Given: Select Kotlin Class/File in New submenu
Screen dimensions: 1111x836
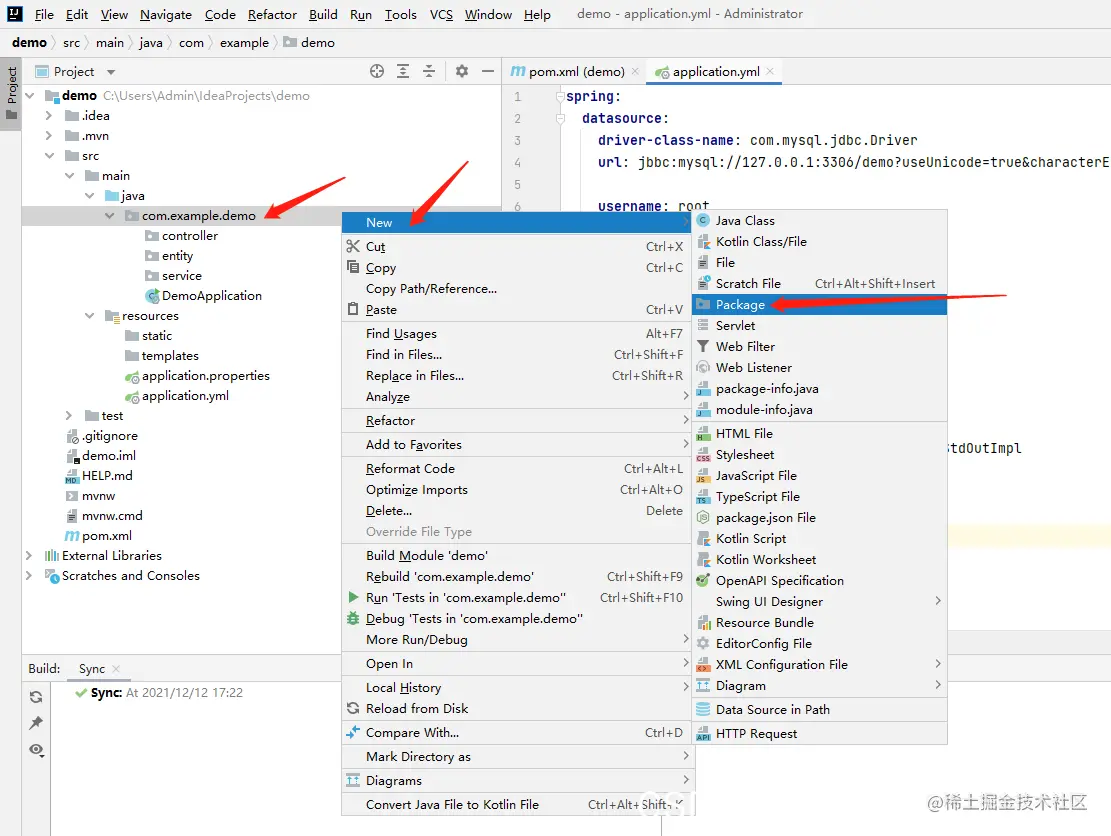Looking at the screenshot, I should click(x=819, y=242).
